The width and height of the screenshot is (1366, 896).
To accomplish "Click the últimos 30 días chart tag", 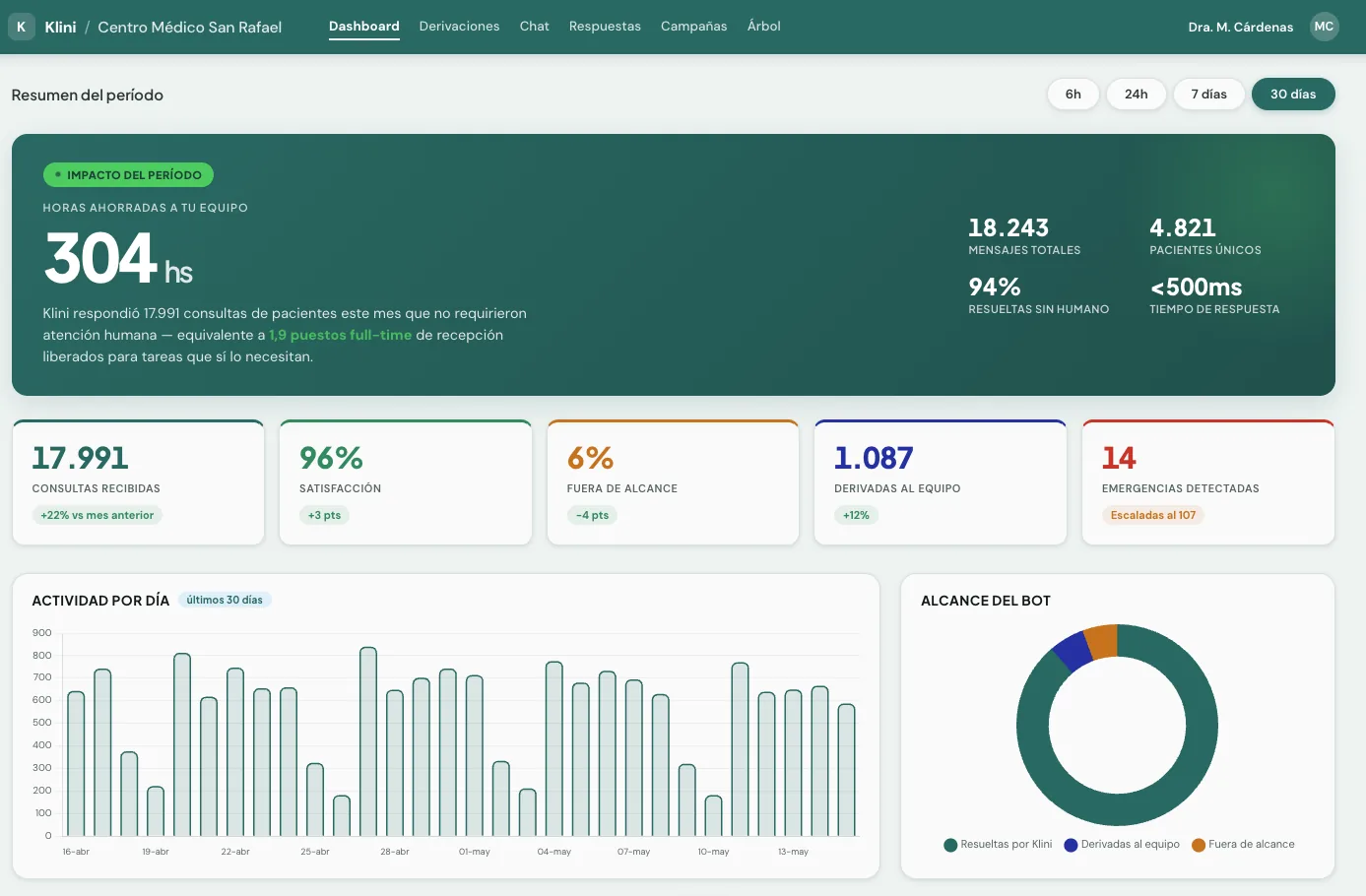I will coord(225,601).
